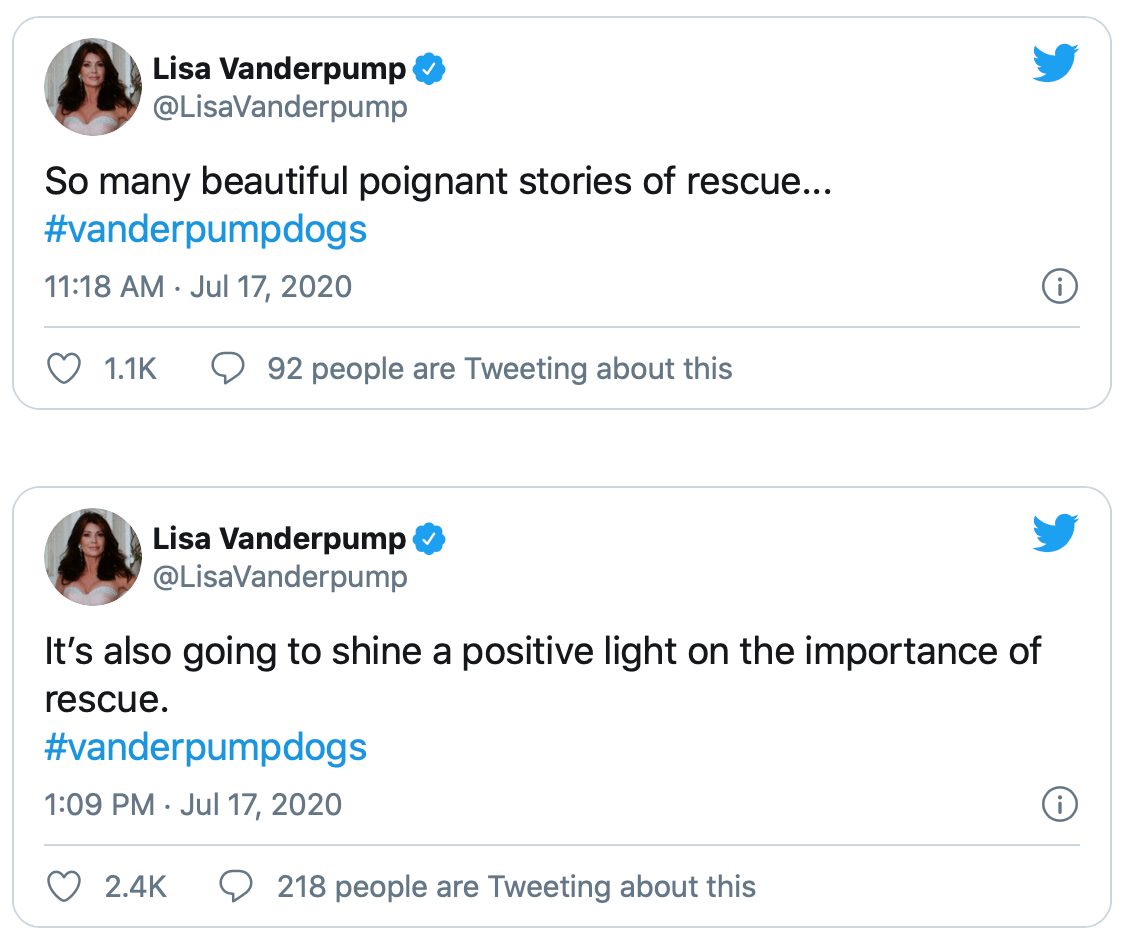Open the profile picture in the second tweet
Viewport: 1132px width, 948px height.
[93, 556]
